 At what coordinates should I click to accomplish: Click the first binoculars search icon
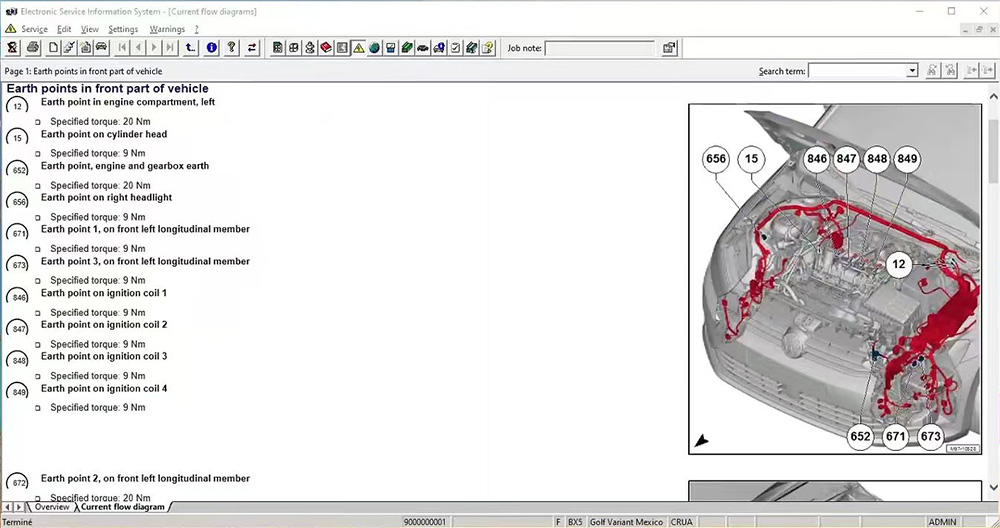point(932,71)
